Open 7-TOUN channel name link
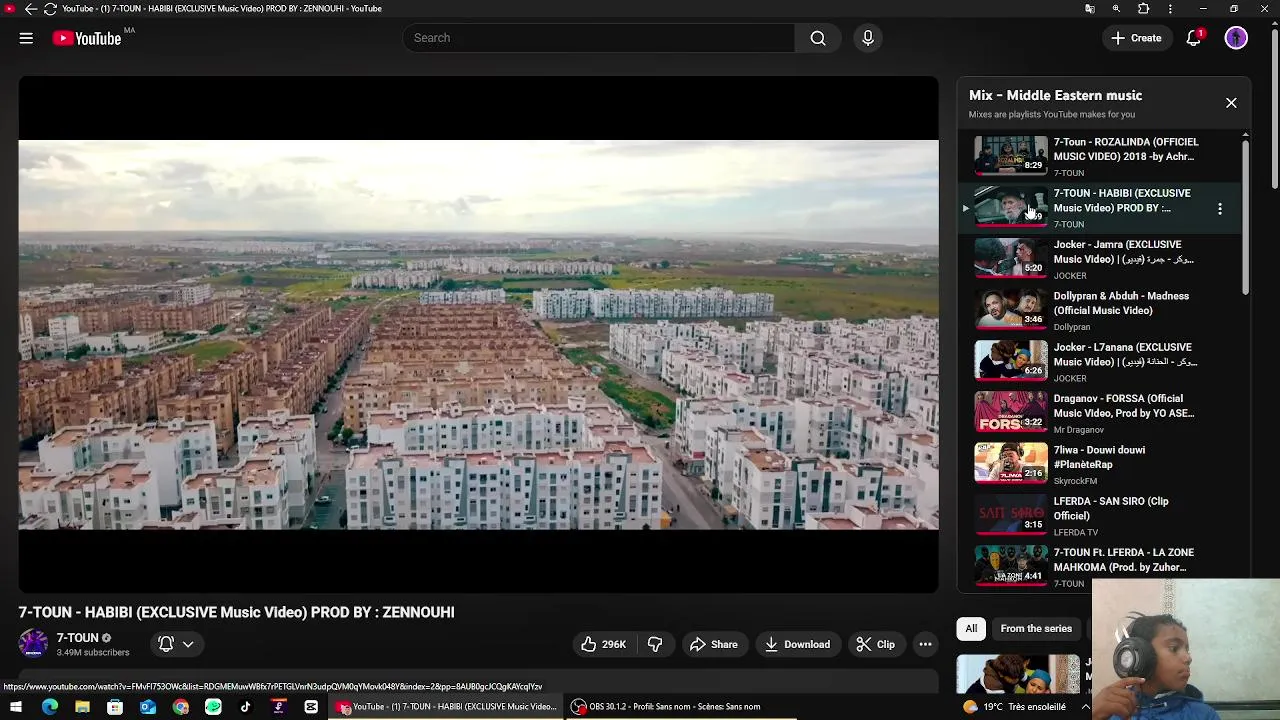The width and height of the screenshot is (1280, 720). click(77, 638)
